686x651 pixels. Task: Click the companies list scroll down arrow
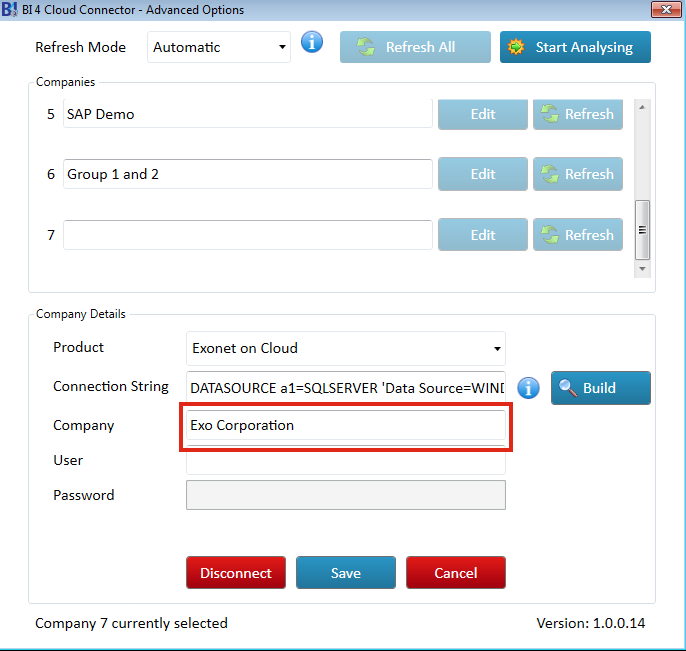point(642,269)
